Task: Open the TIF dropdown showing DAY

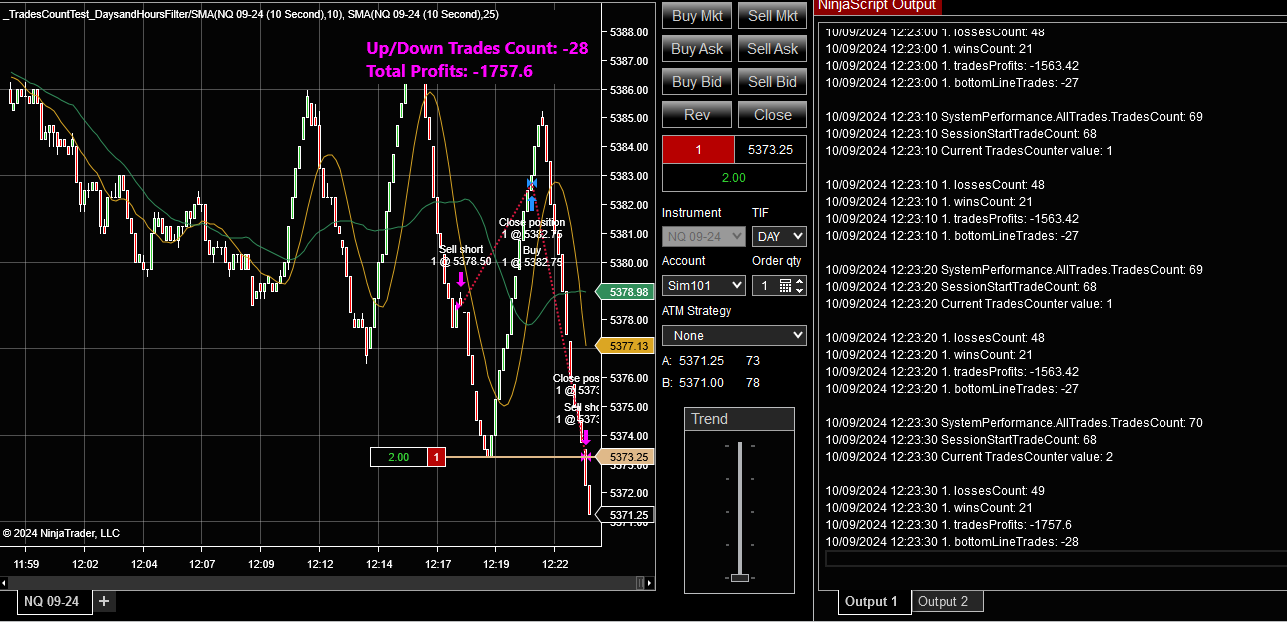Action: (779, 236)
